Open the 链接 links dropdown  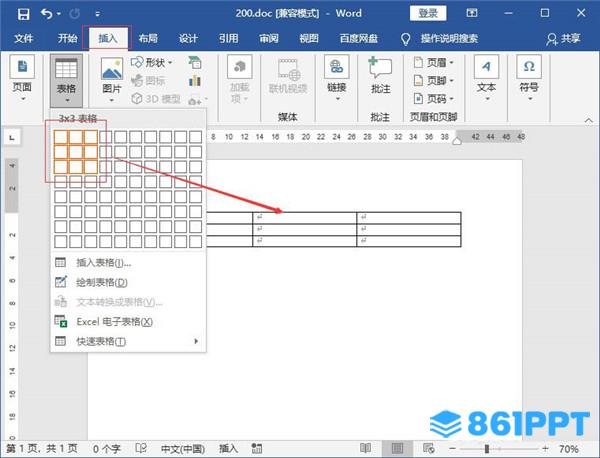click(x=336, y=79)
